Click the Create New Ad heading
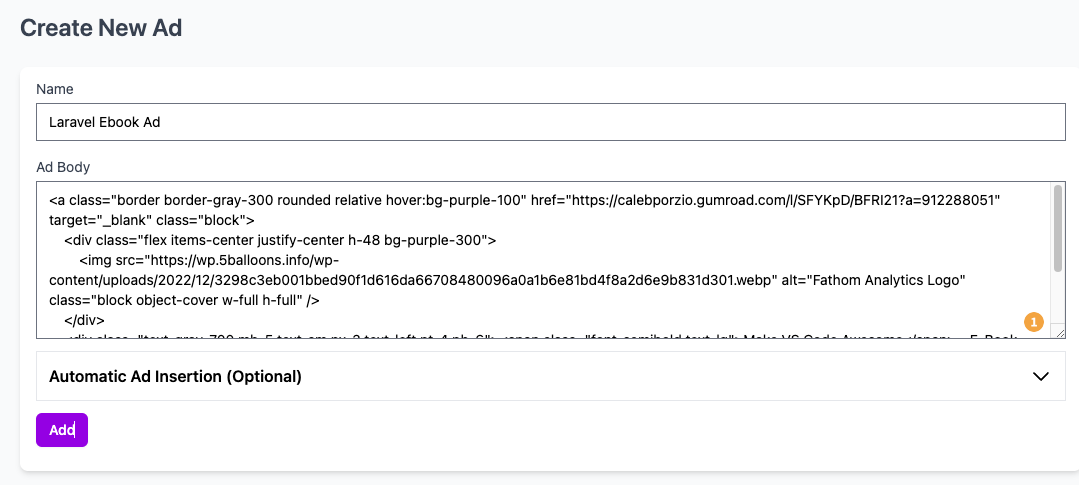This screenshot has height=485, width=1079. (x=101, y=28)
